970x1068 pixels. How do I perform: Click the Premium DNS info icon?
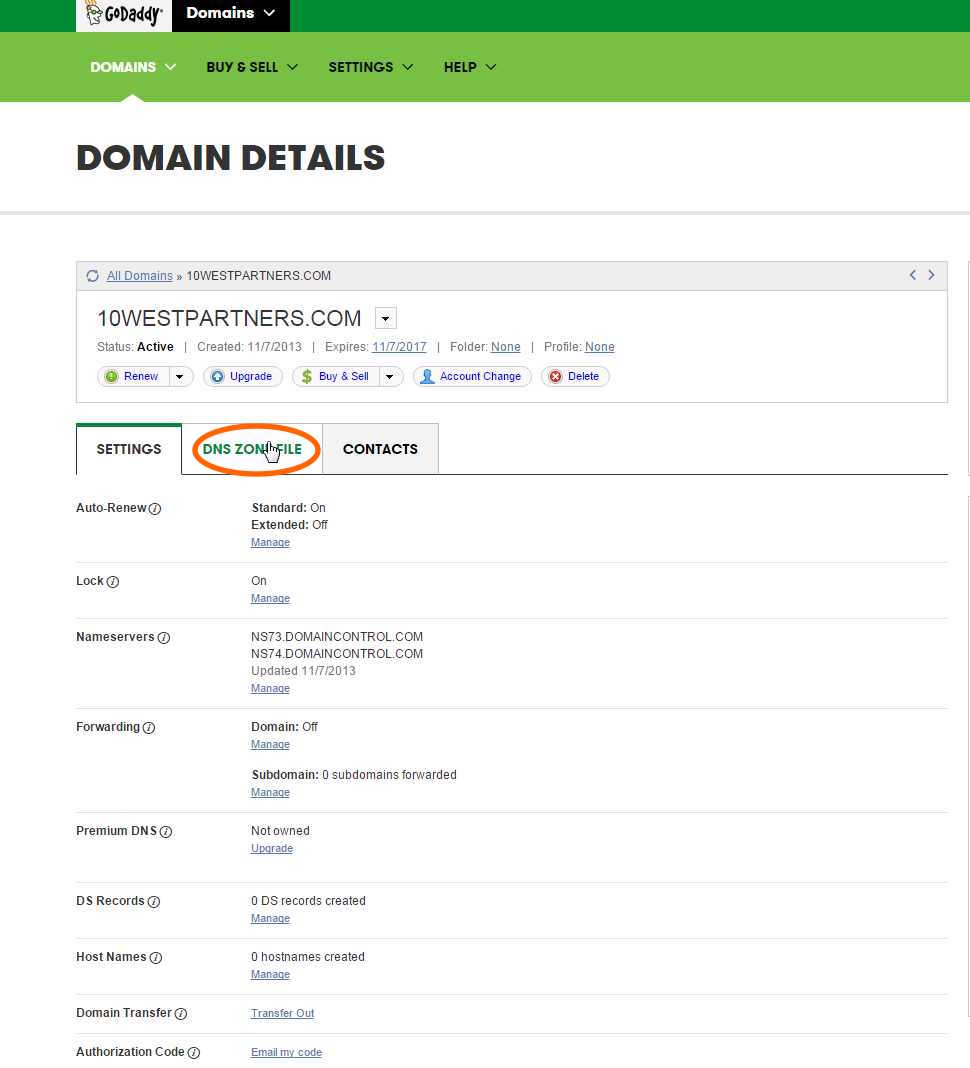click(166, 832)
